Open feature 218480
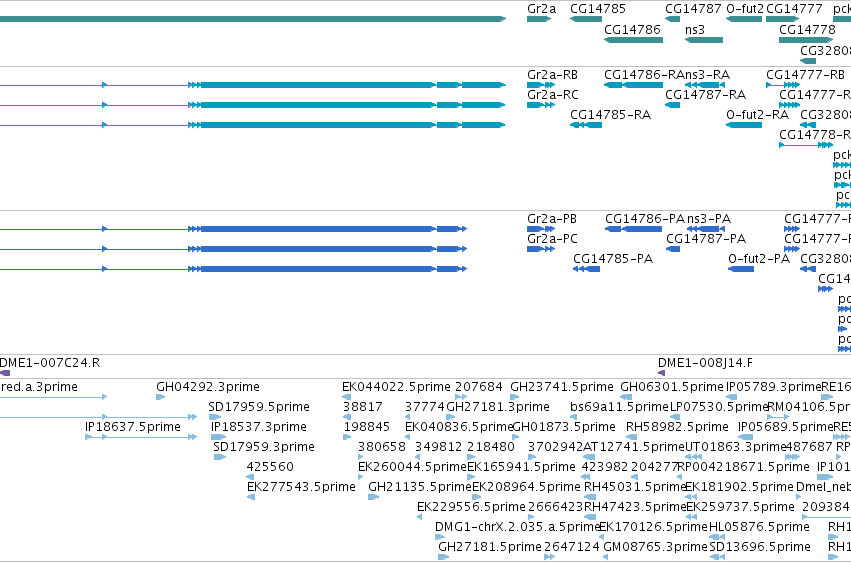Screen dimensions: 851x562 (491, 447)
